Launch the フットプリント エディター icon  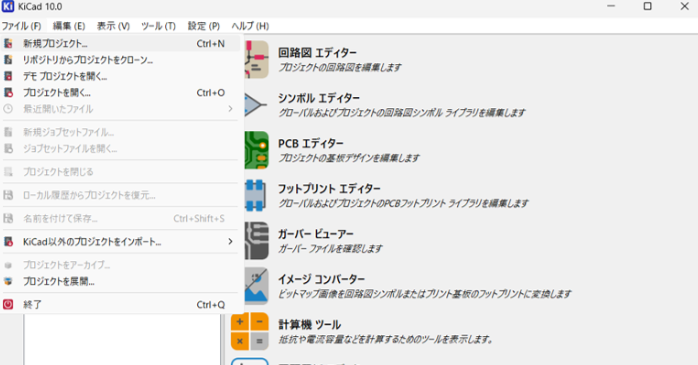255,195
